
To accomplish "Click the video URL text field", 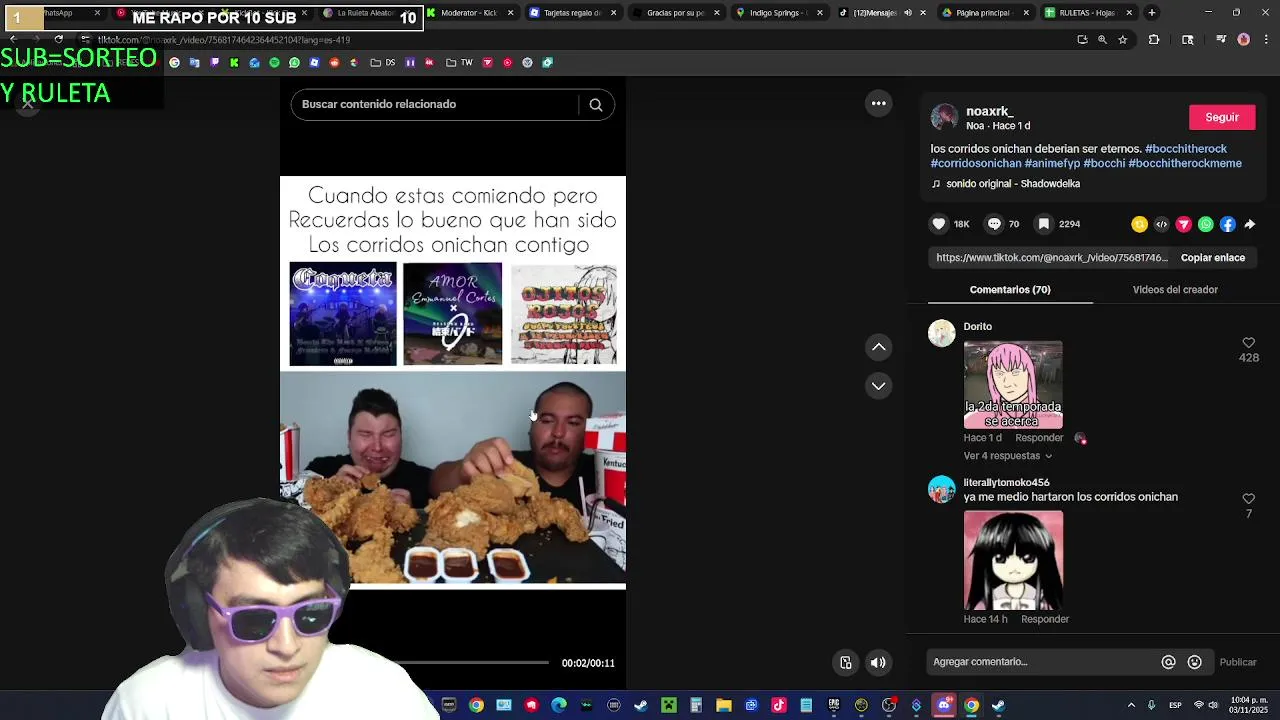I will (1051, 258).
